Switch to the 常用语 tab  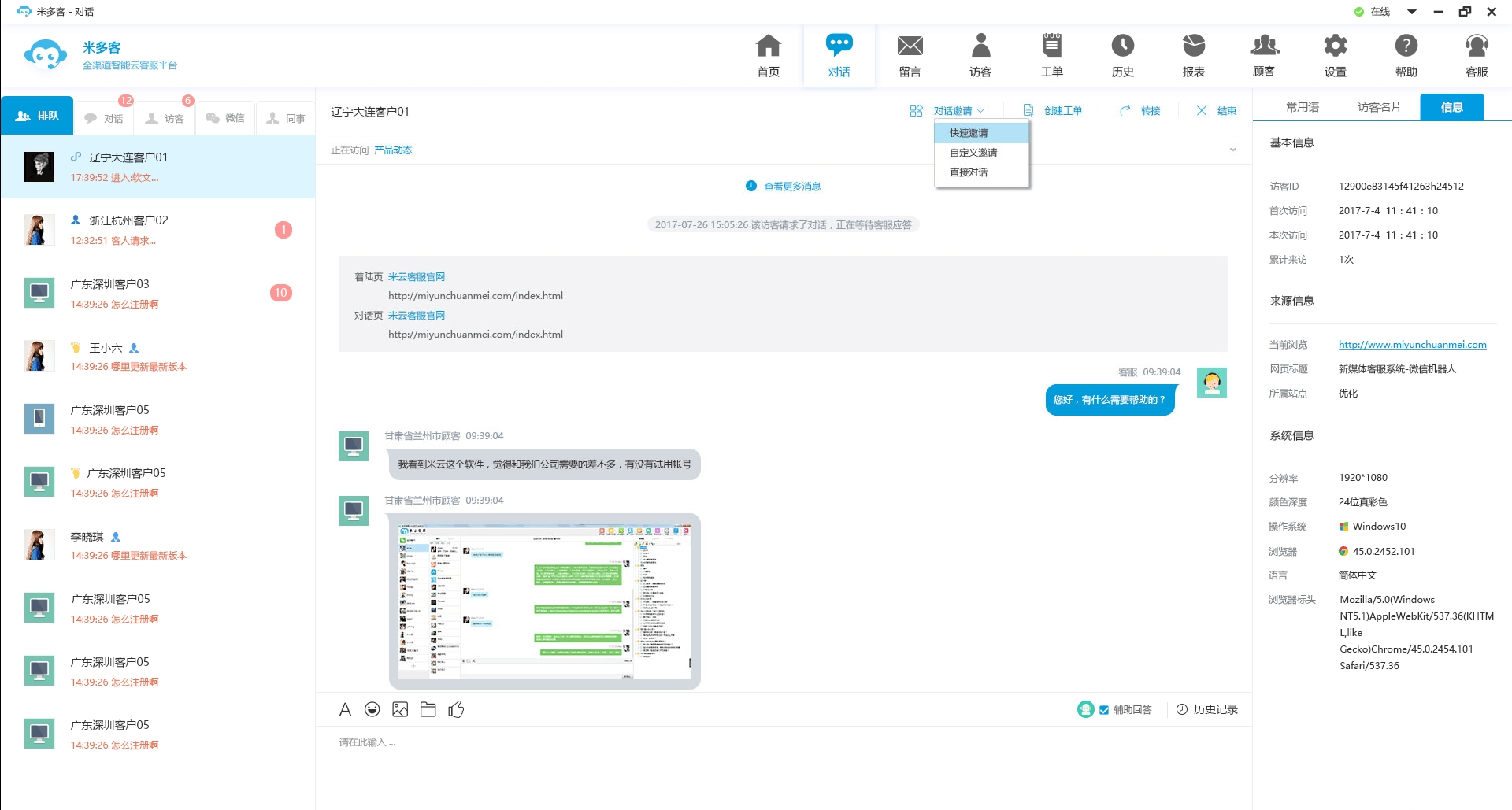pos(1302,107)
